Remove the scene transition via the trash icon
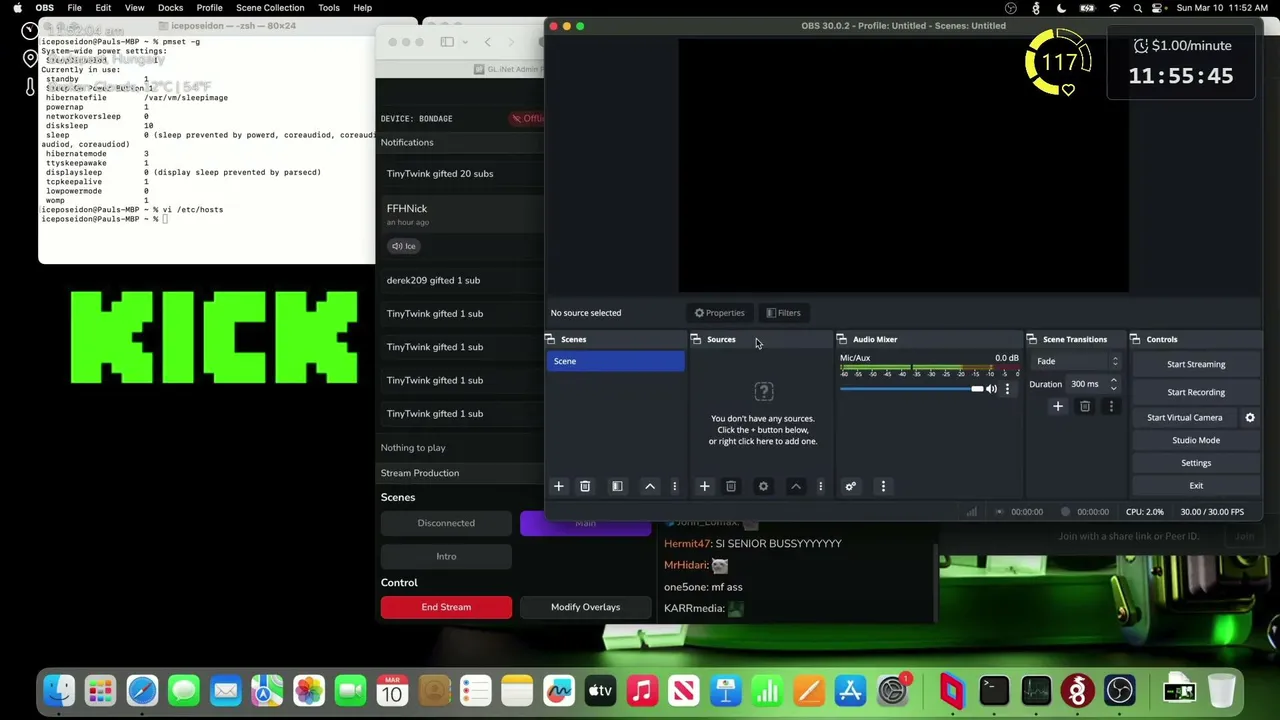 click(x=1085, y=406)
